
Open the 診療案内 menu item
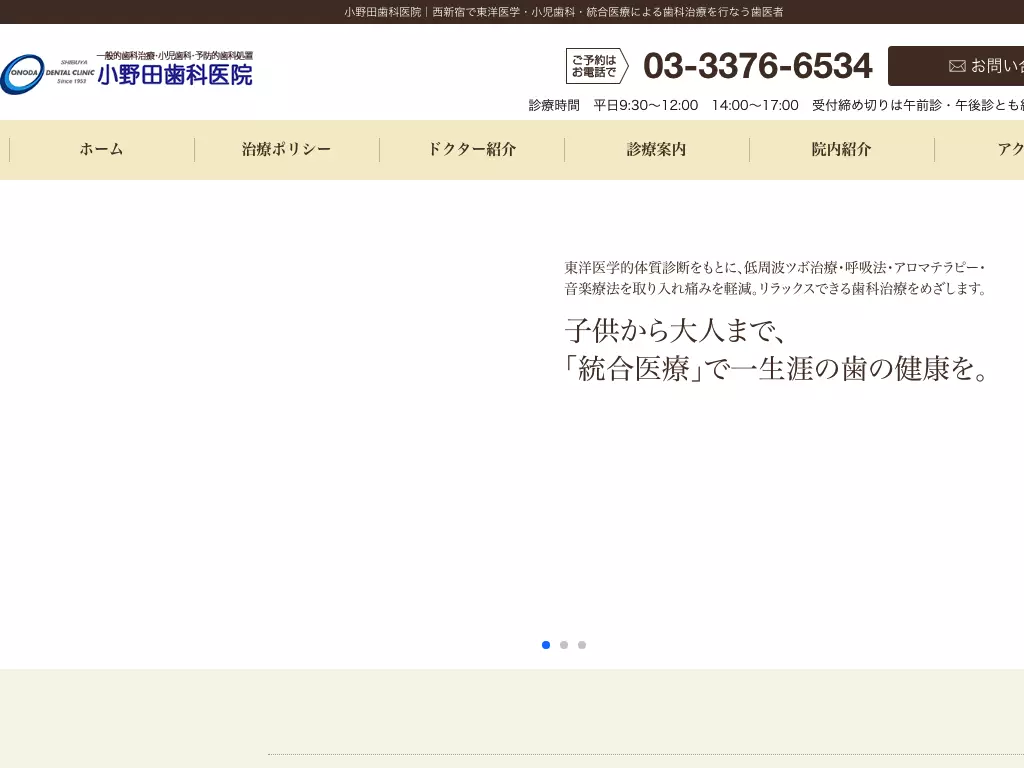(x=657, y=150)
